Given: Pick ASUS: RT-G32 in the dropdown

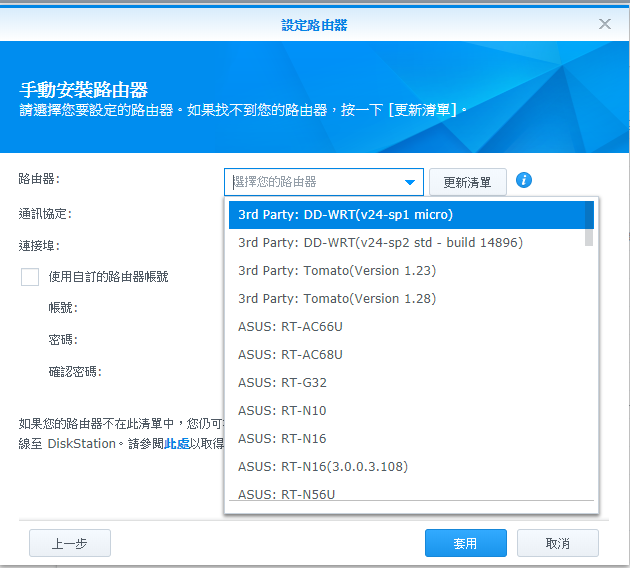Looking at the screenshot, I should (411, 383).
